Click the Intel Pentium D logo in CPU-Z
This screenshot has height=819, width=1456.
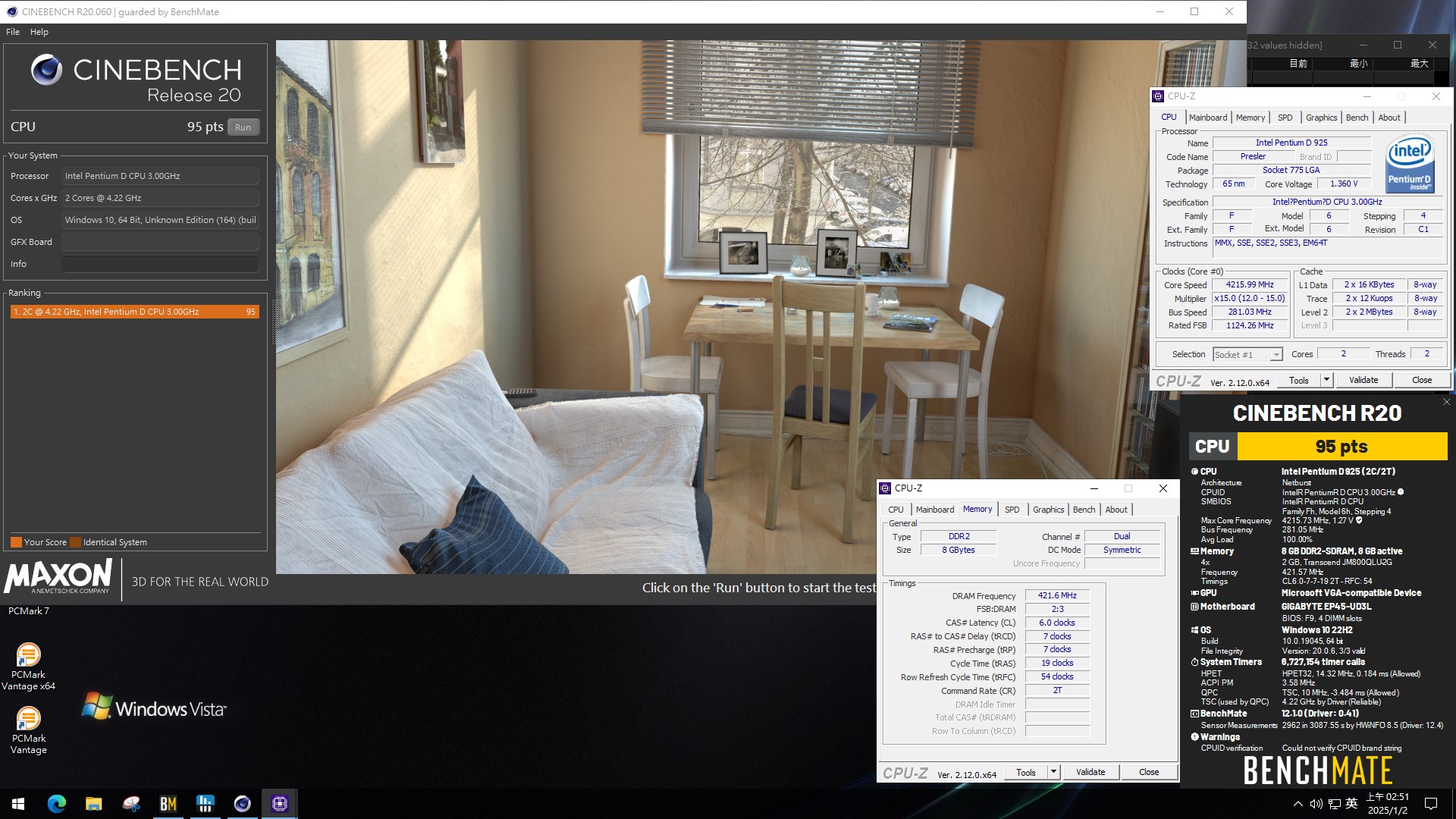(x=1410, y=163)
